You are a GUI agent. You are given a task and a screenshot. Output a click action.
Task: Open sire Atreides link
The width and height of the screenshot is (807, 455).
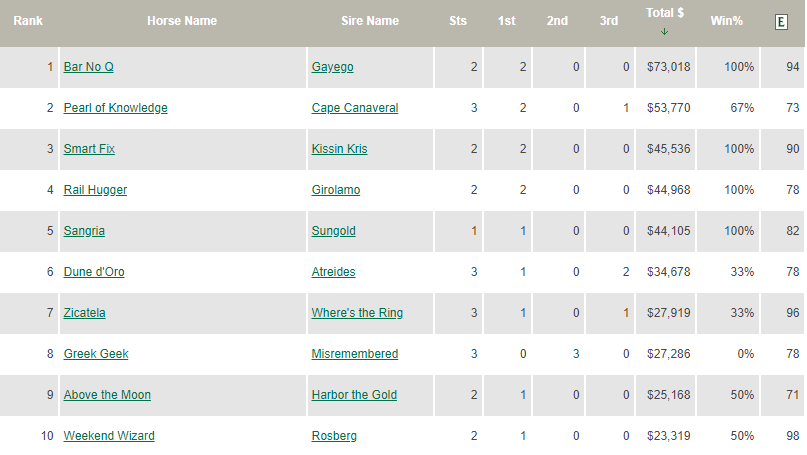333,272
